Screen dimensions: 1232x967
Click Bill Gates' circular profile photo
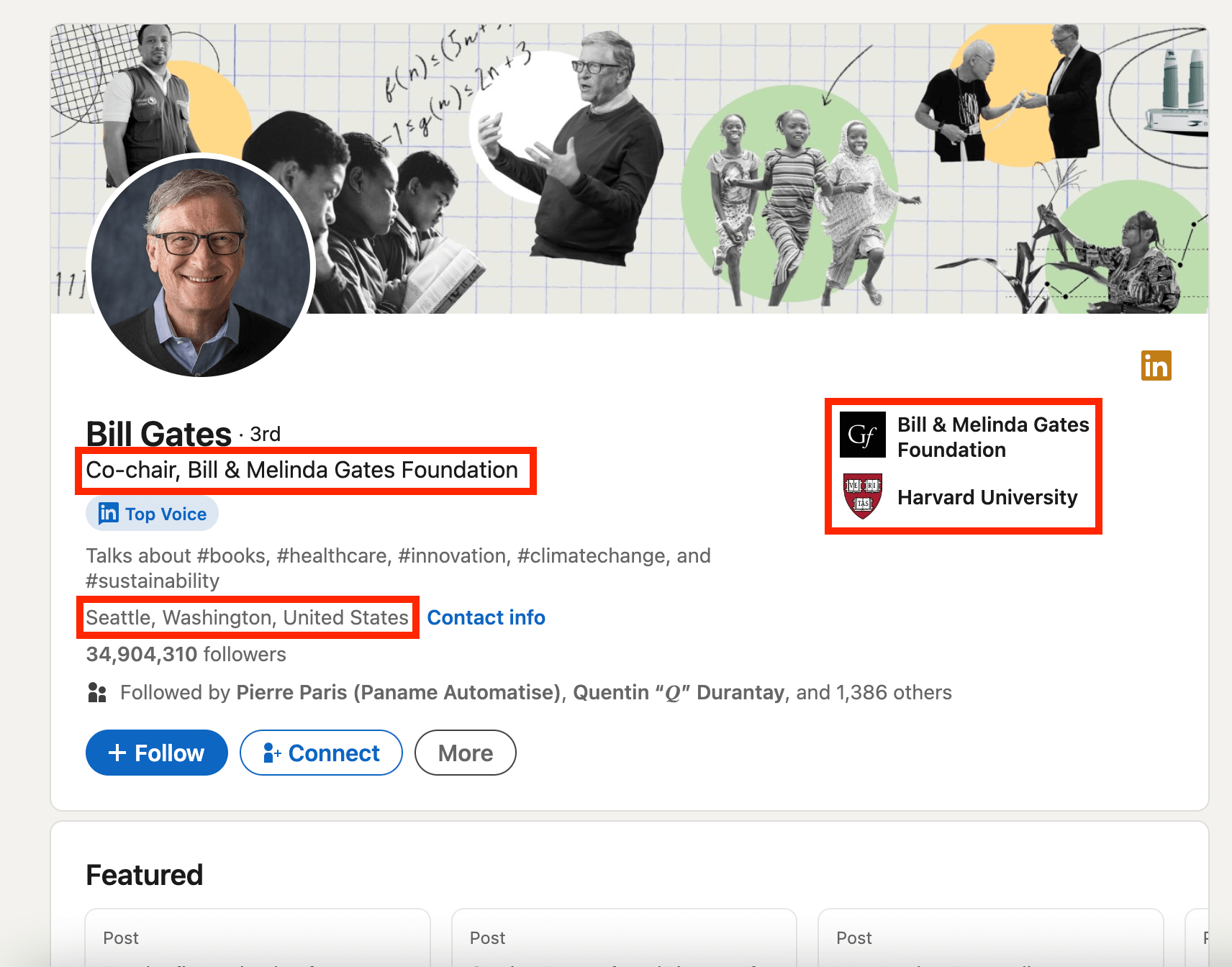pos(201,266)
